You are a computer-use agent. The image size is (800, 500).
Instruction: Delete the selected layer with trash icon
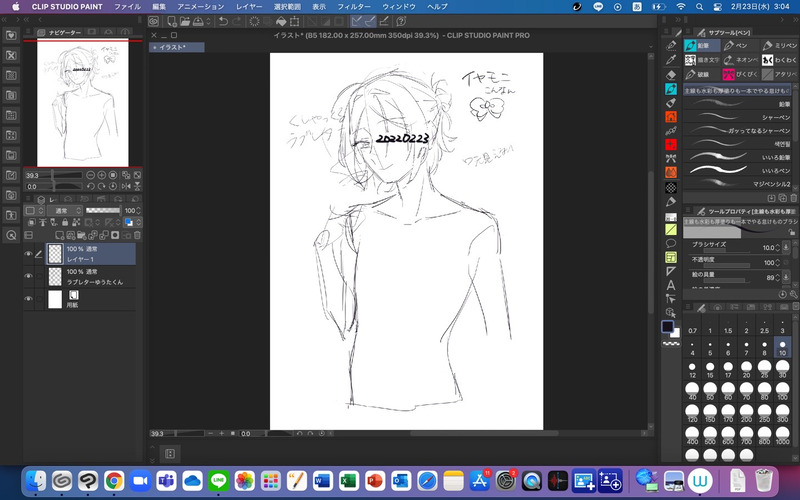click(137, 235)
